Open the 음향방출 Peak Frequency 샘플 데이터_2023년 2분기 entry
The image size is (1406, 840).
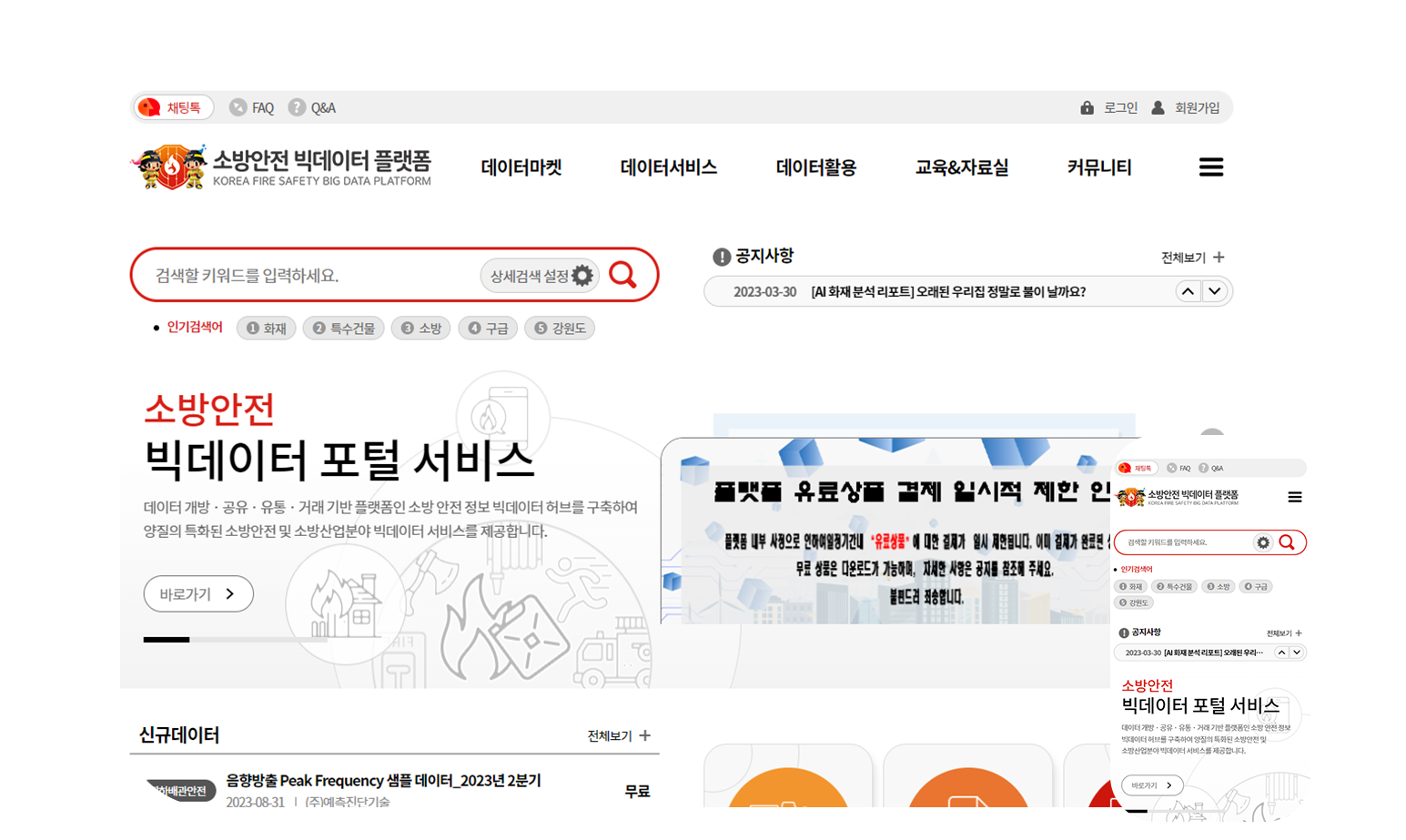(383, 781)
